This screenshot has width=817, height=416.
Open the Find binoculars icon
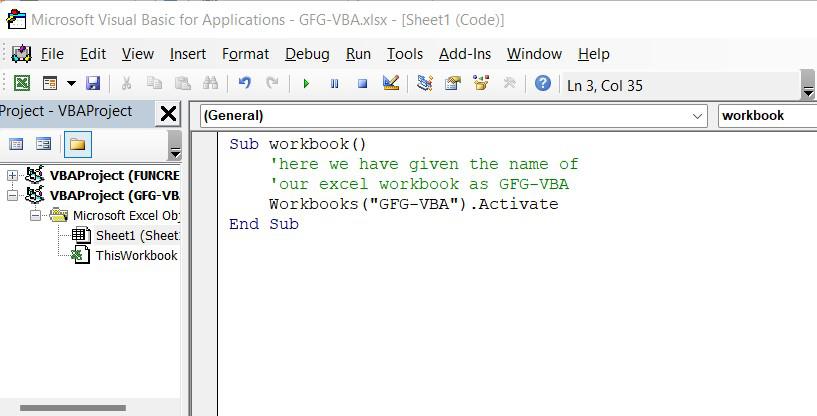(x=210, y=84)
